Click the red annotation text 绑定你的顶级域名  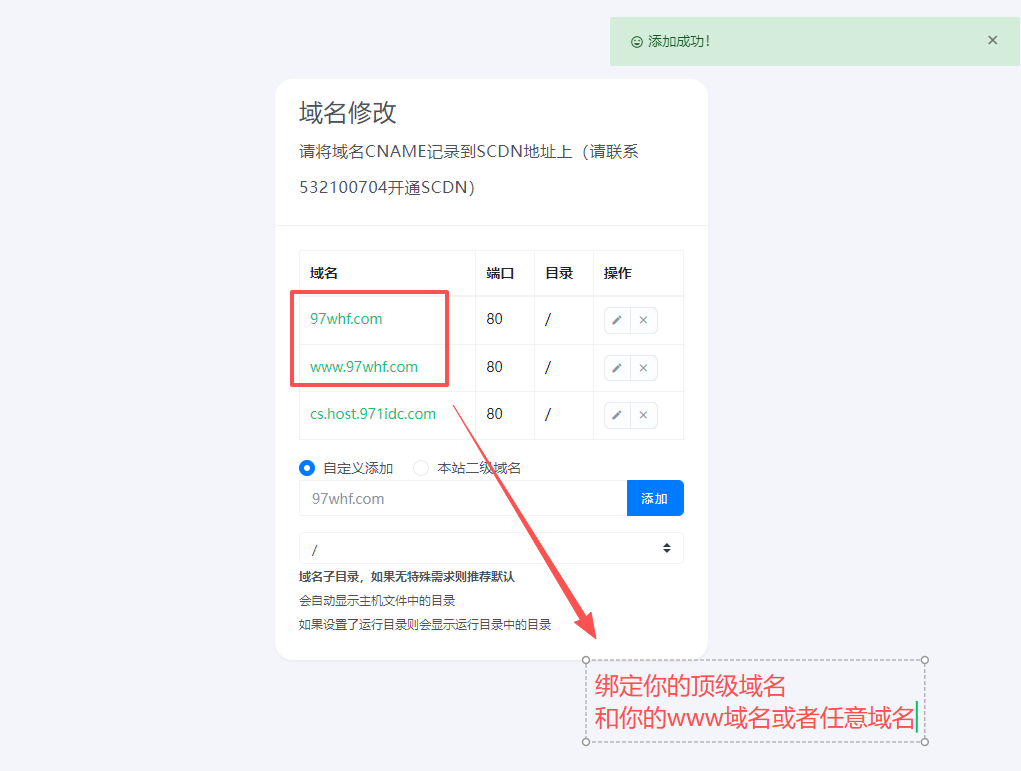690,686
